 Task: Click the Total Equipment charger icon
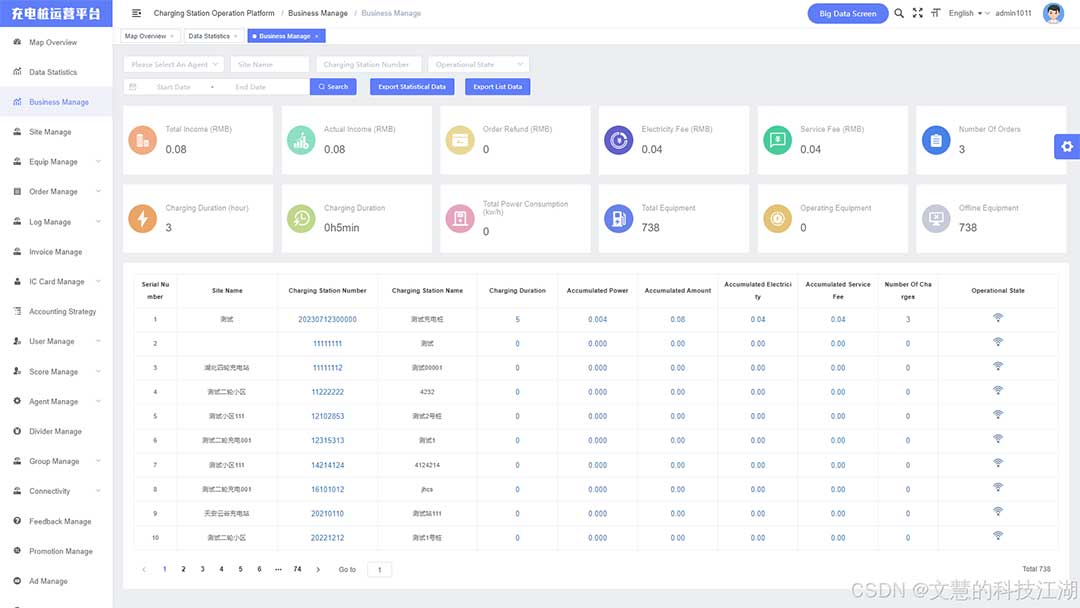coord(619,219)
